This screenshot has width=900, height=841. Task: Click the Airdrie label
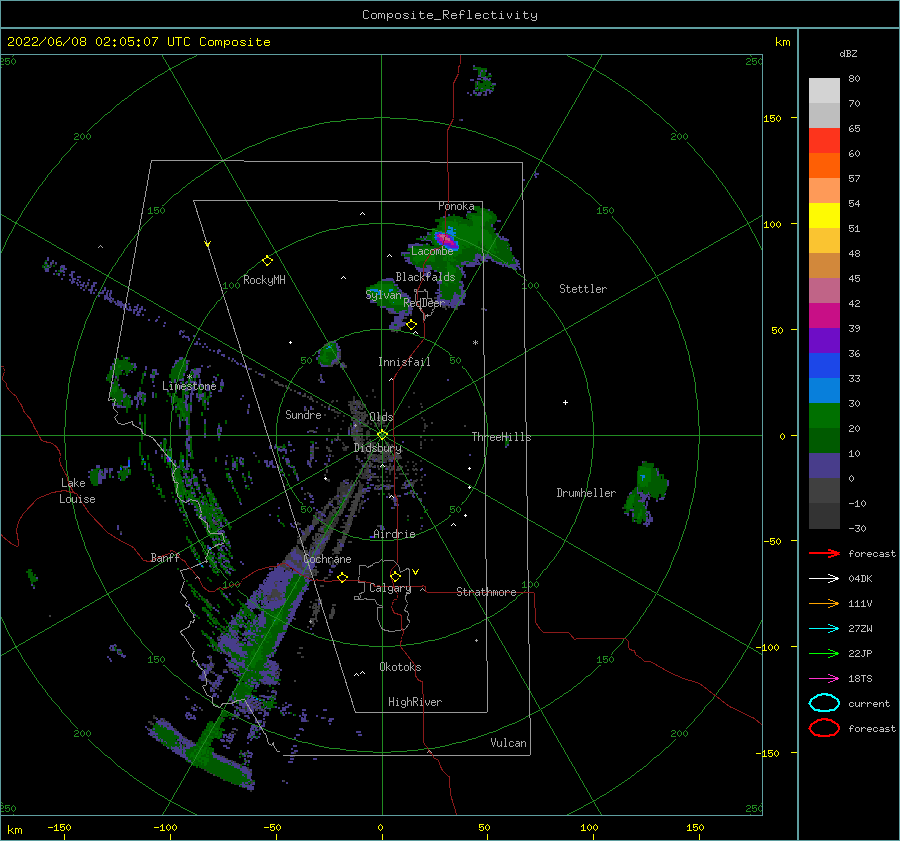point(394,534)
